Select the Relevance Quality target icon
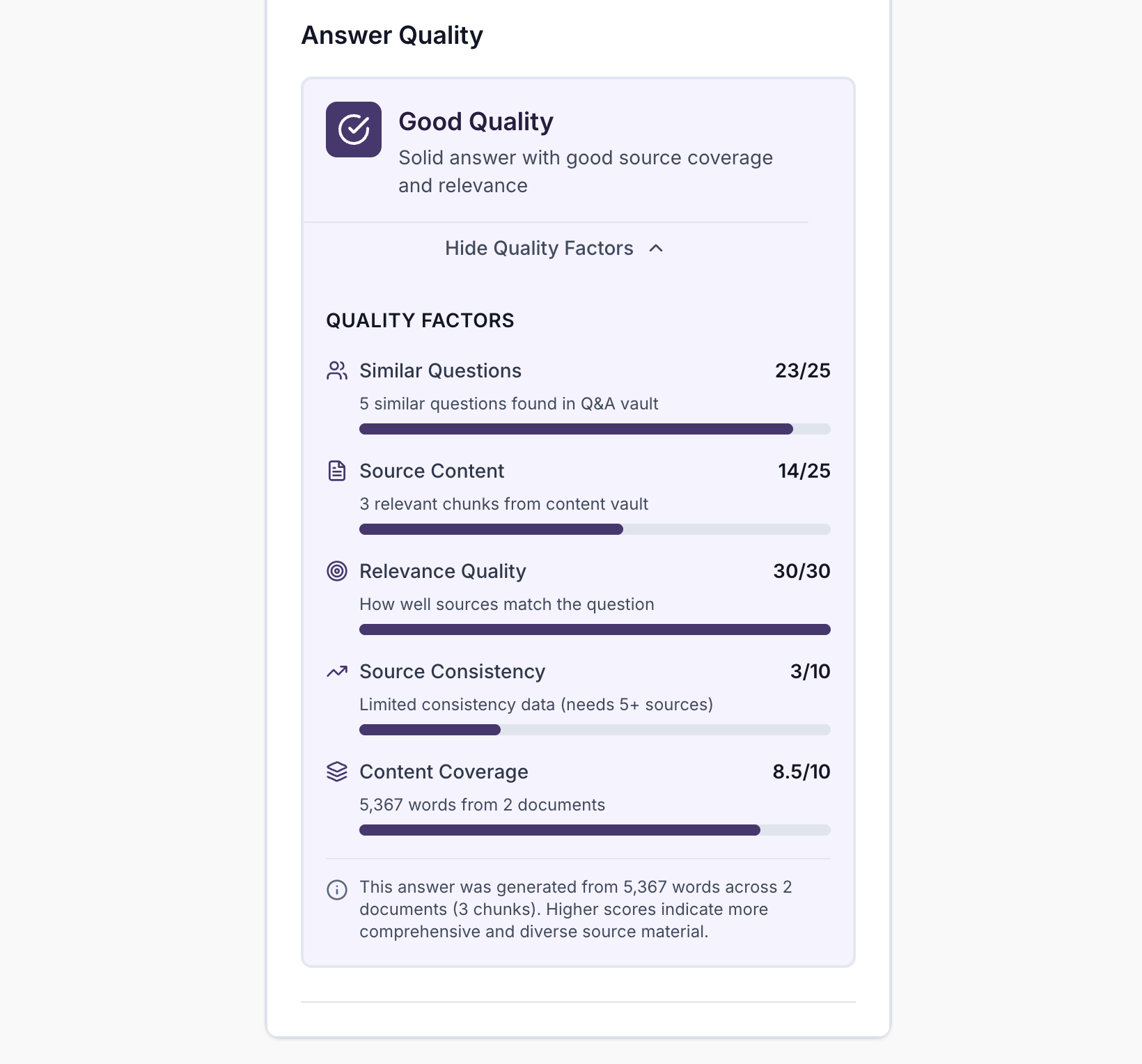1142x1064 pixels. pyautogui.click(x=338, y=571)
